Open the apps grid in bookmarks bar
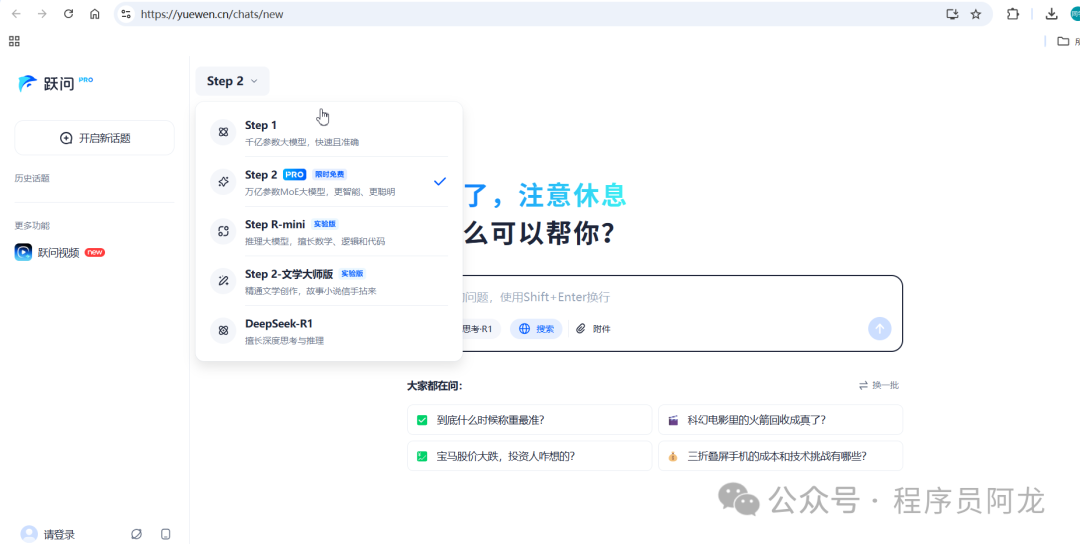The height and width of the screenshot is (544, 1080). tap(14, 41)
